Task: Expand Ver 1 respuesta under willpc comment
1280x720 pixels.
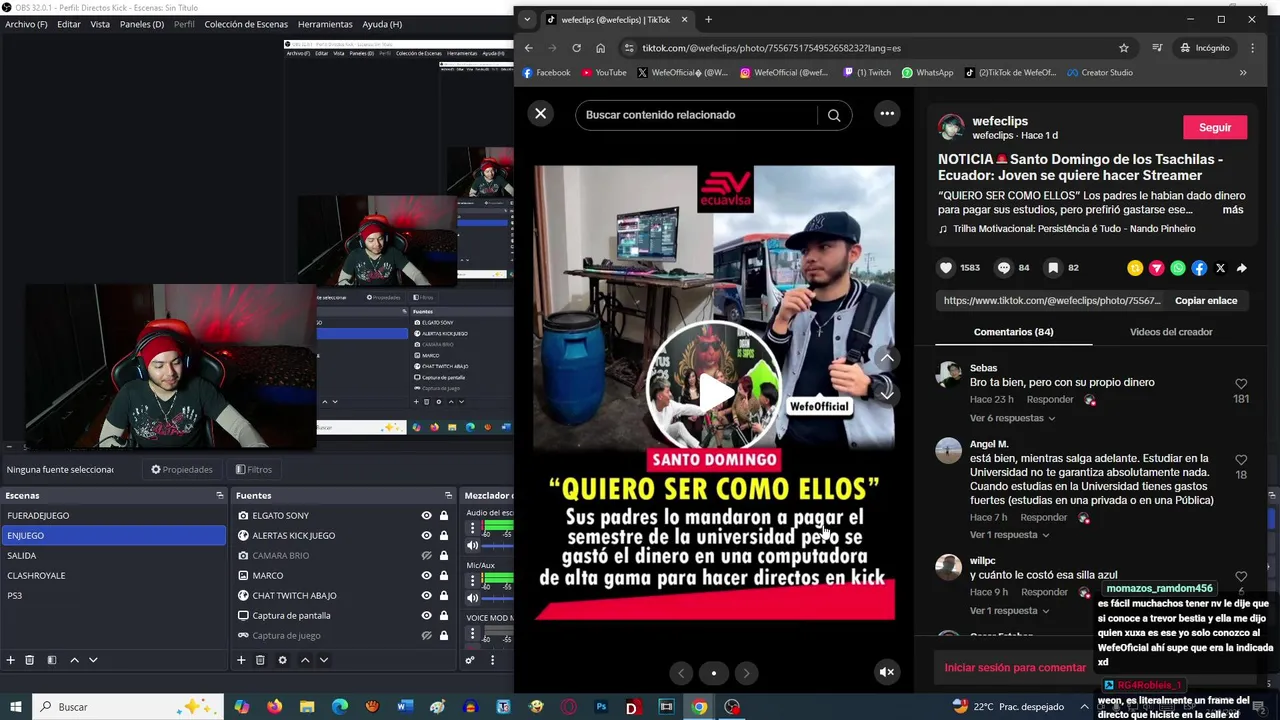Action: point(1009,611)
